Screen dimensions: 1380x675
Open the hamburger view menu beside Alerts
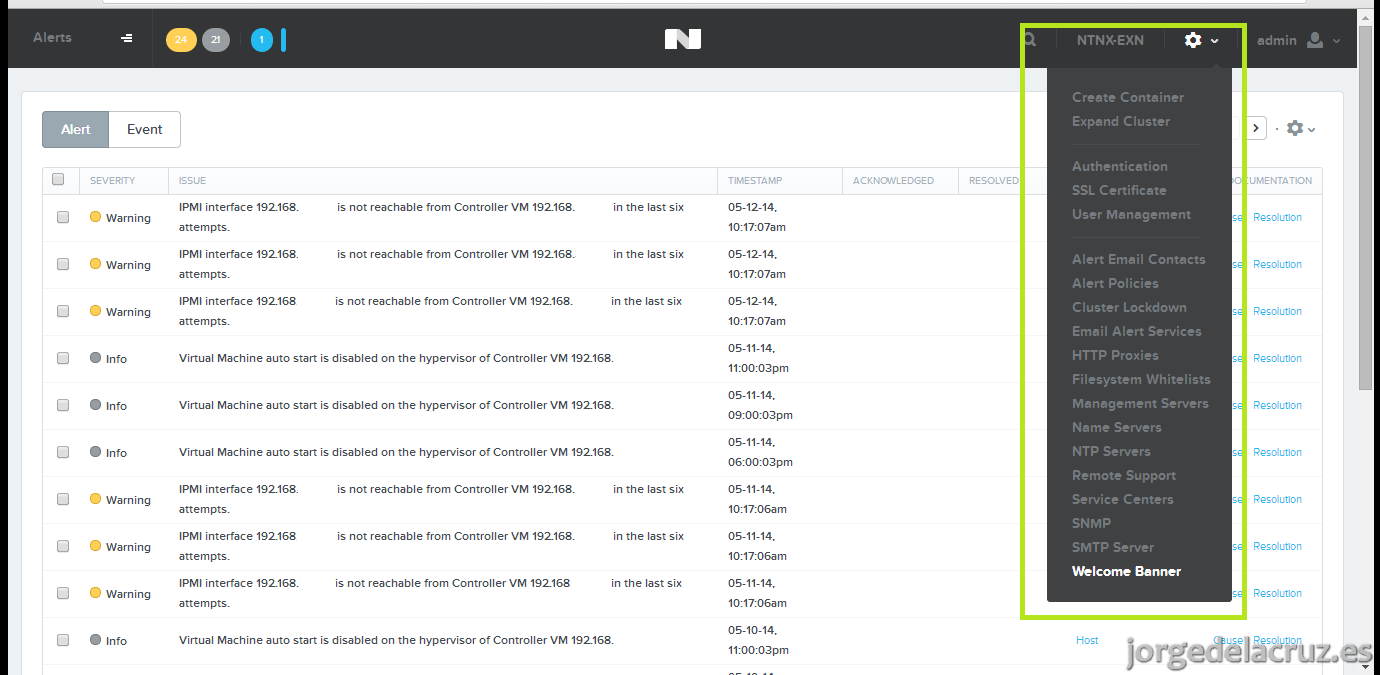coord(126,38)
